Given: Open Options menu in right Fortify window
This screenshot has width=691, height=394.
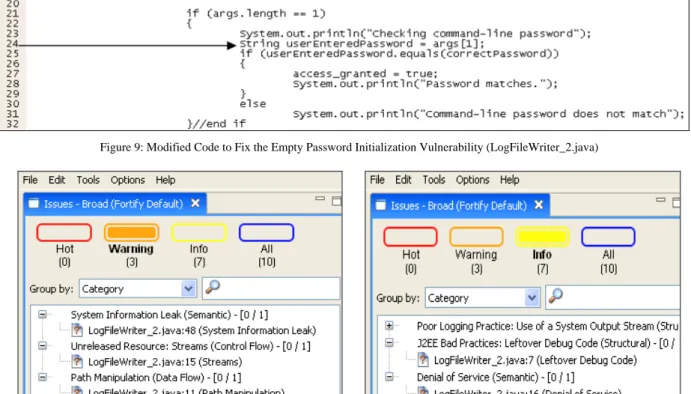Looking at the screenshot, I should [x=472, y=180].
